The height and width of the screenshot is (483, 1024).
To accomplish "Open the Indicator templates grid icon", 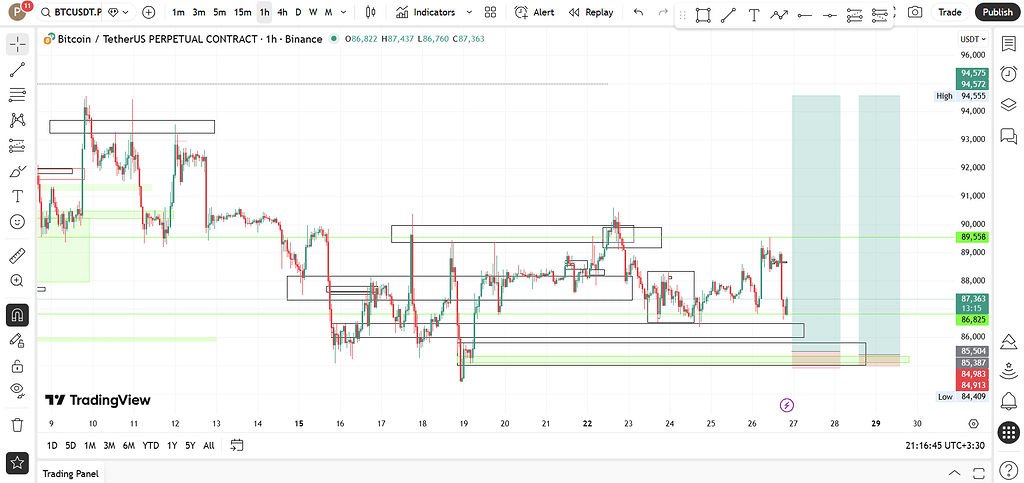I will (x=490, y=12).
